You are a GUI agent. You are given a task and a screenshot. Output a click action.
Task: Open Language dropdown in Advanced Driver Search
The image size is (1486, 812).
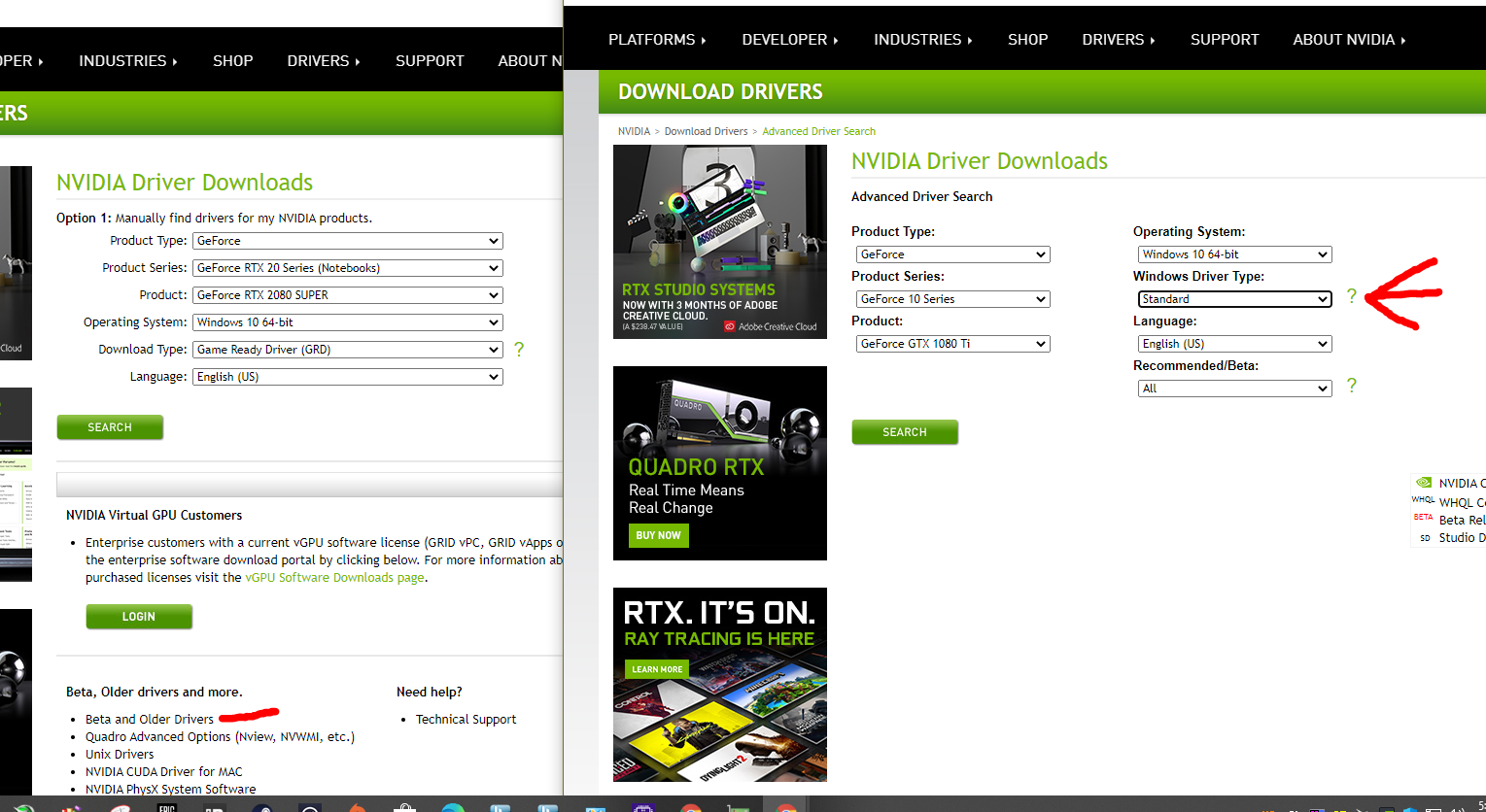[1234, 344]
